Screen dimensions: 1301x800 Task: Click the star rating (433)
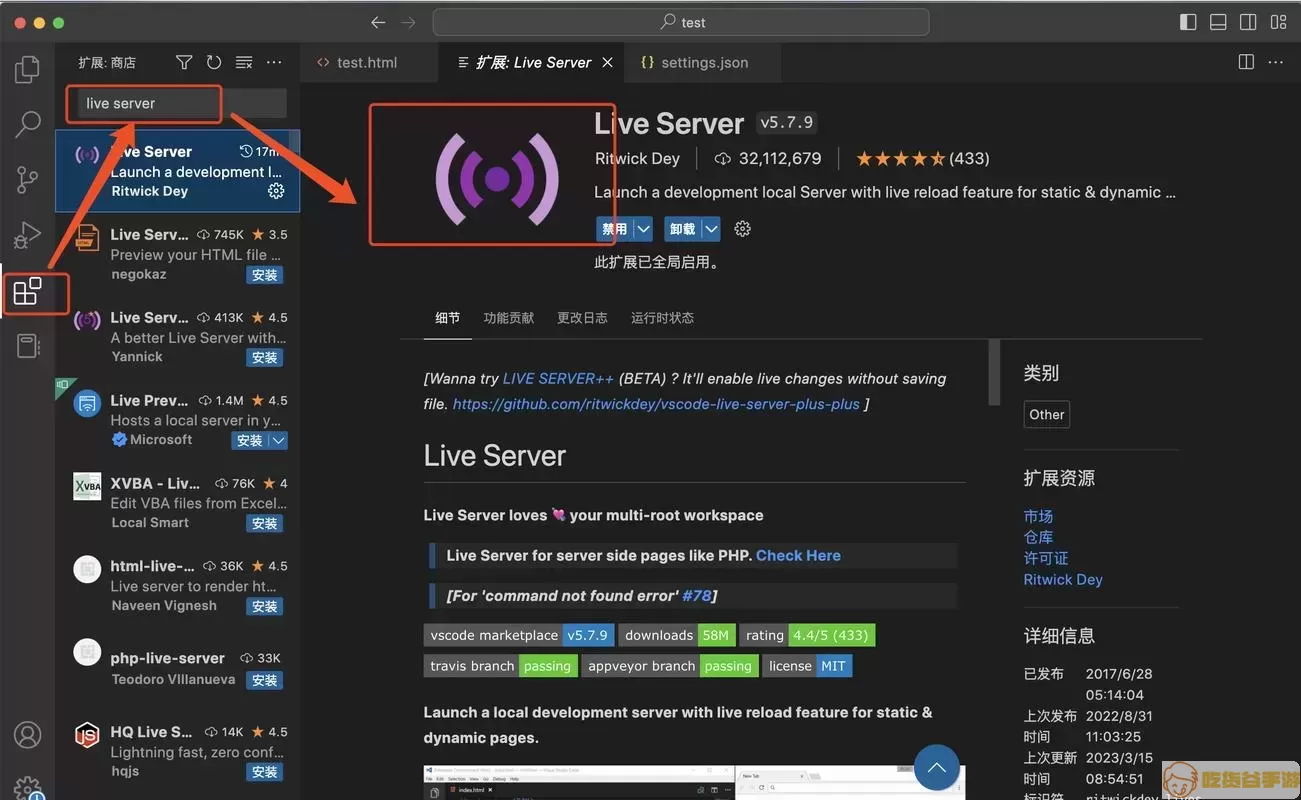coord(923,159)
